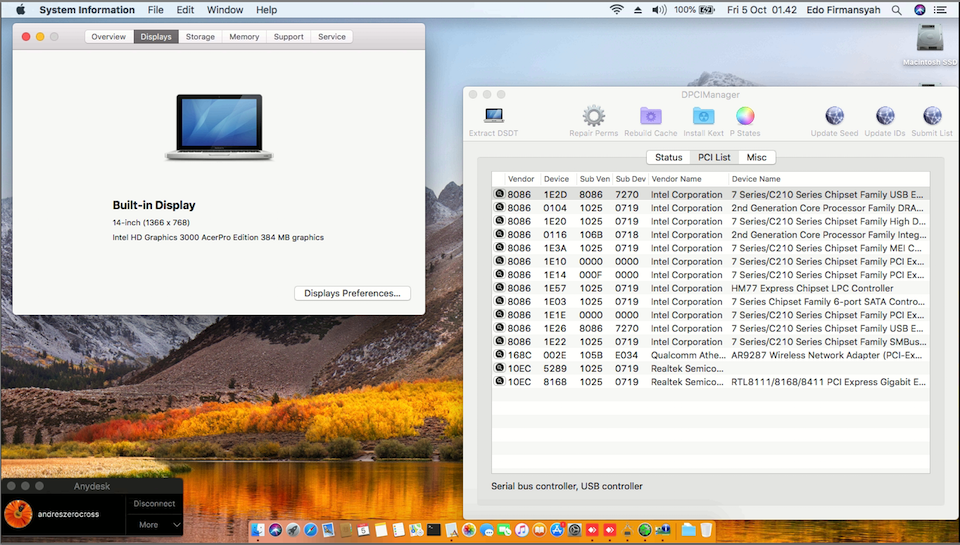Image resolution: width=960 pixels, height=545 pixels.
Task: Open Edo Firmansyah user menu
Action: pos(843,10)
